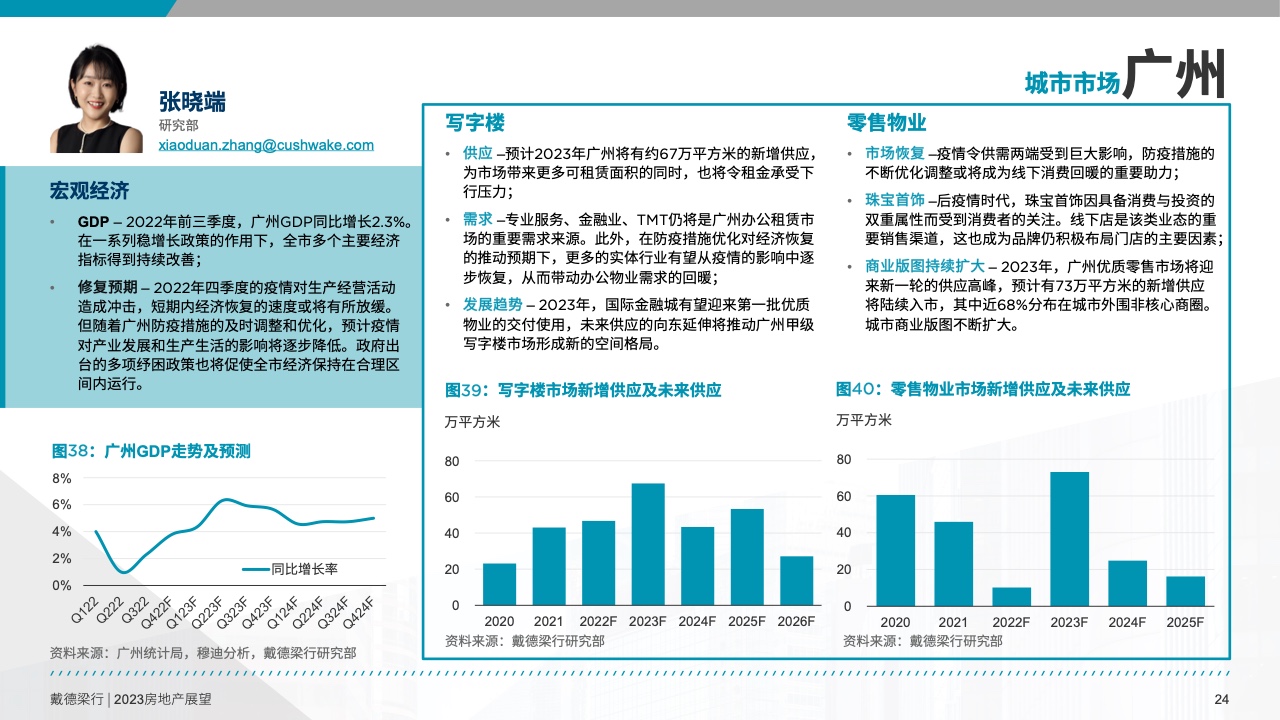1280x720 pixels.
Task: Click the 城市市场 heading text
Action: tap(1072, 84)
